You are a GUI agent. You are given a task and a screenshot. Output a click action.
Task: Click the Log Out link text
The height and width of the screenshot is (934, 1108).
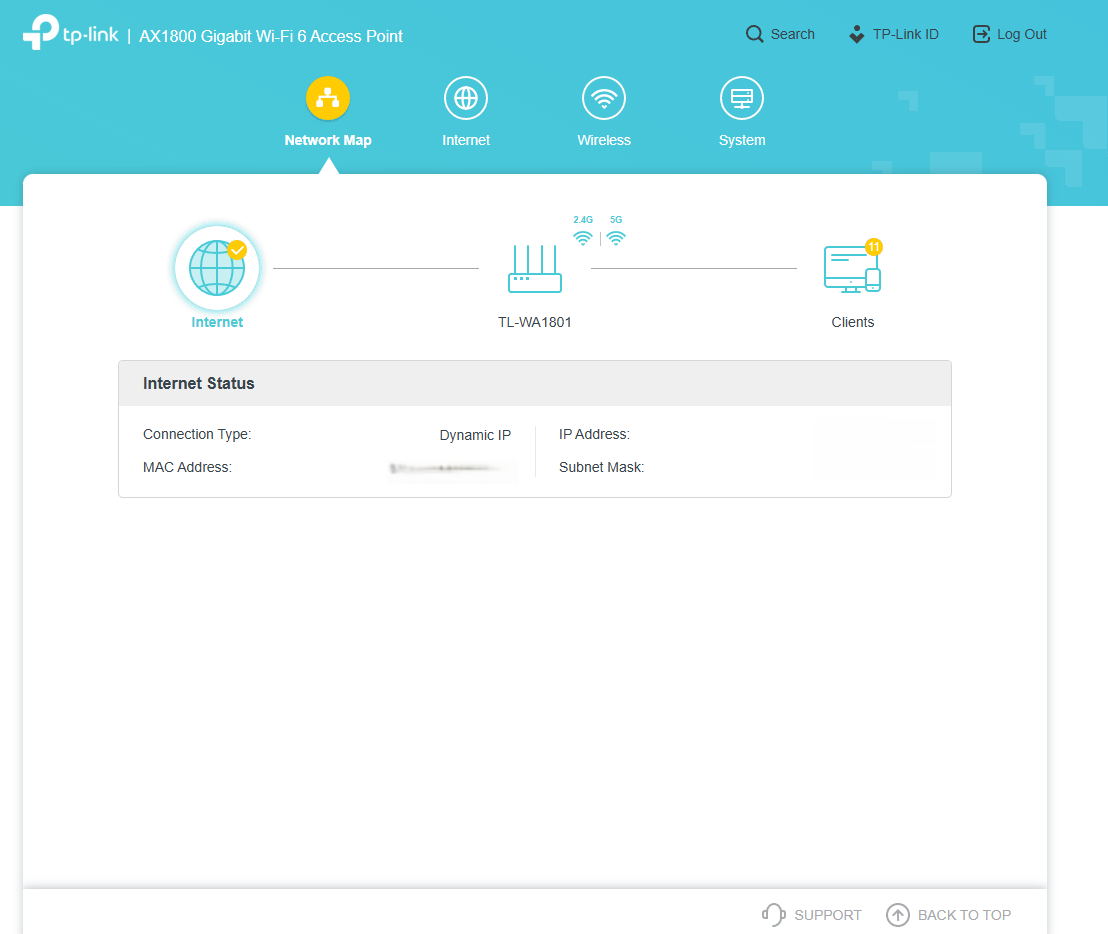pyautogui.click(x=1022, y=34)
